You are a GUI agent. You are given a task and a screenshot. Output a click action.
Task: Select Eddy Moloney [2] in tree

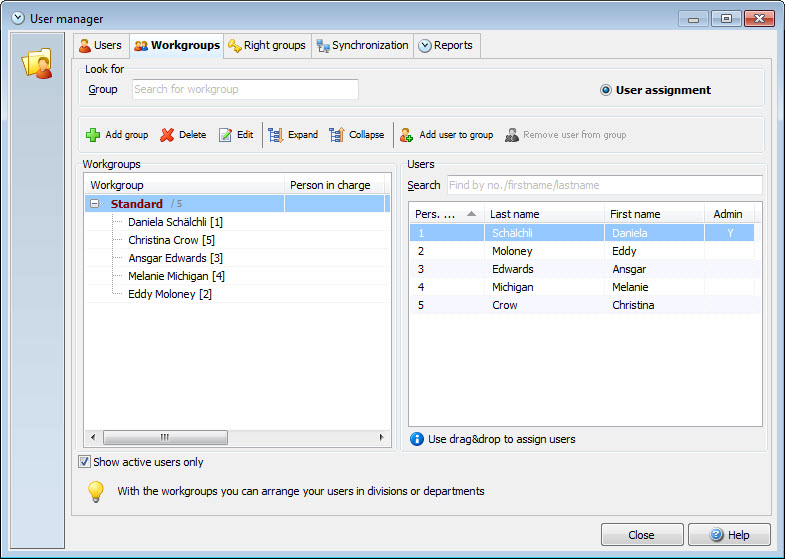[170, 294]
